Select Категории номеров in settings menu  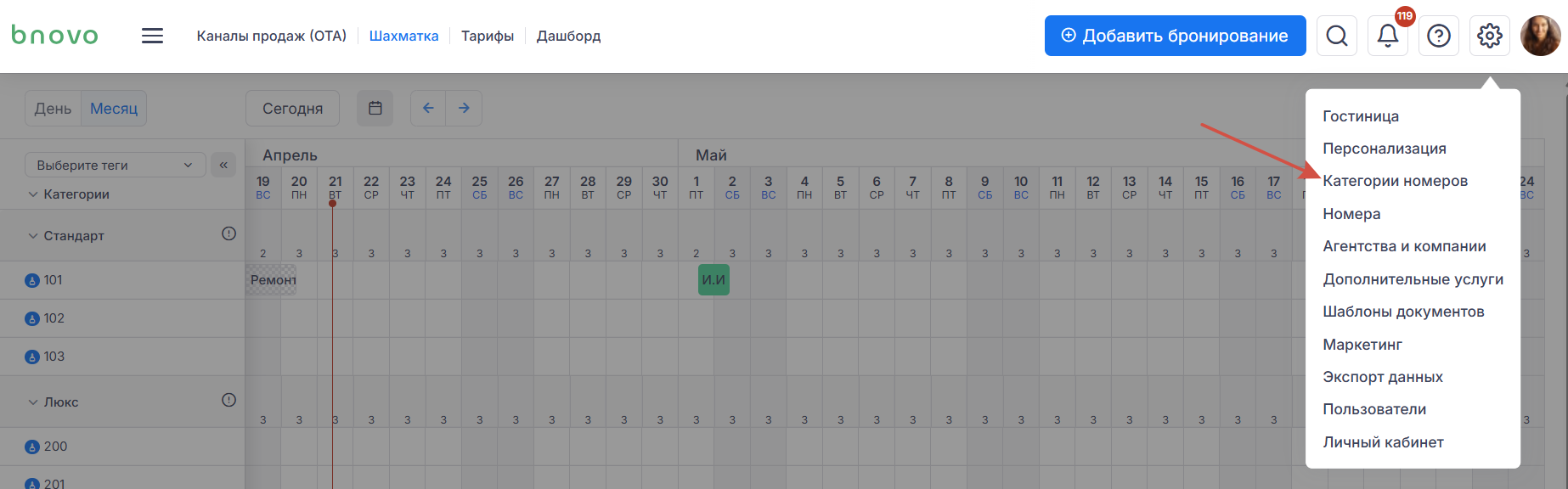(1395, 181)
